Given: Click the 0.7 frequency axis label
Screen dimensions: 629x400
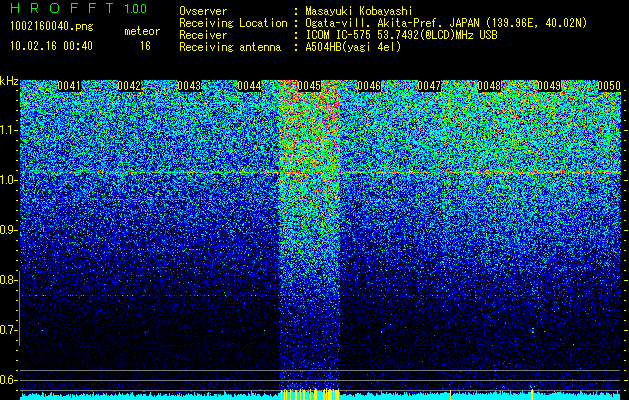Looking at the screenshot, I should tap(8, 330).
